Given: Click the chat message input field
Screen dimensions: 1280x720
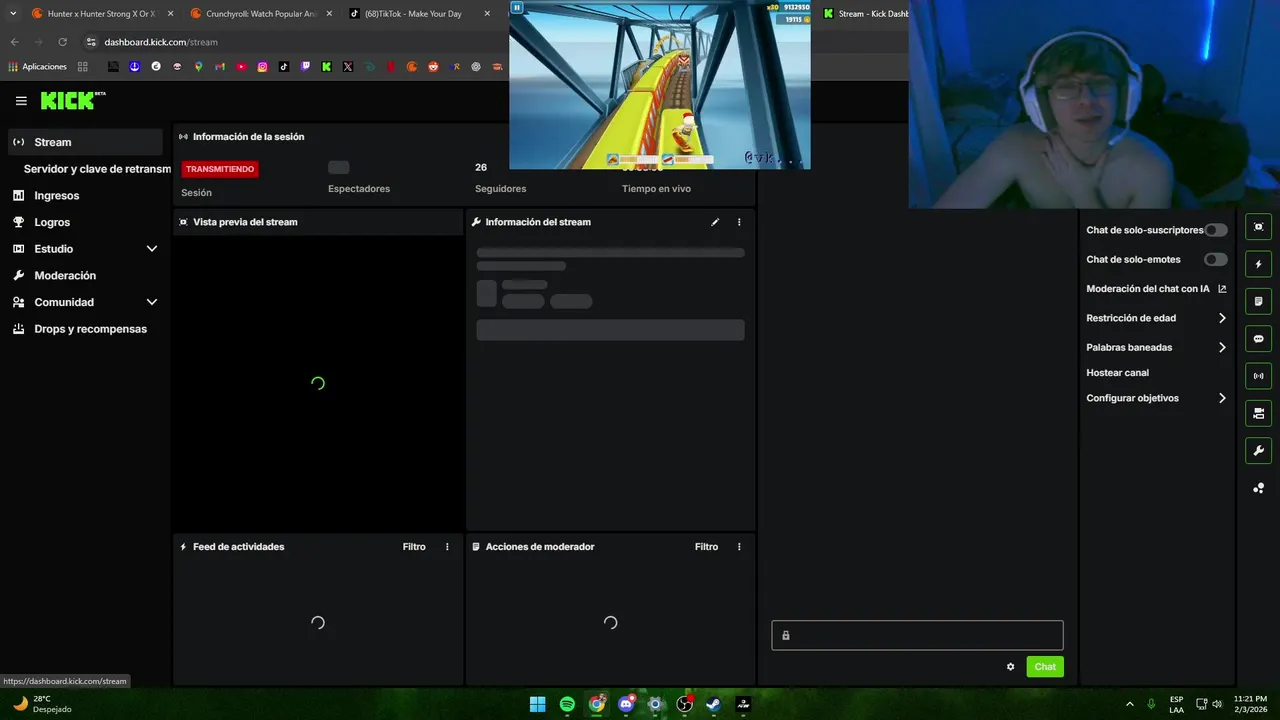Looking at the screenshot, I should click(x=917, y=635).
